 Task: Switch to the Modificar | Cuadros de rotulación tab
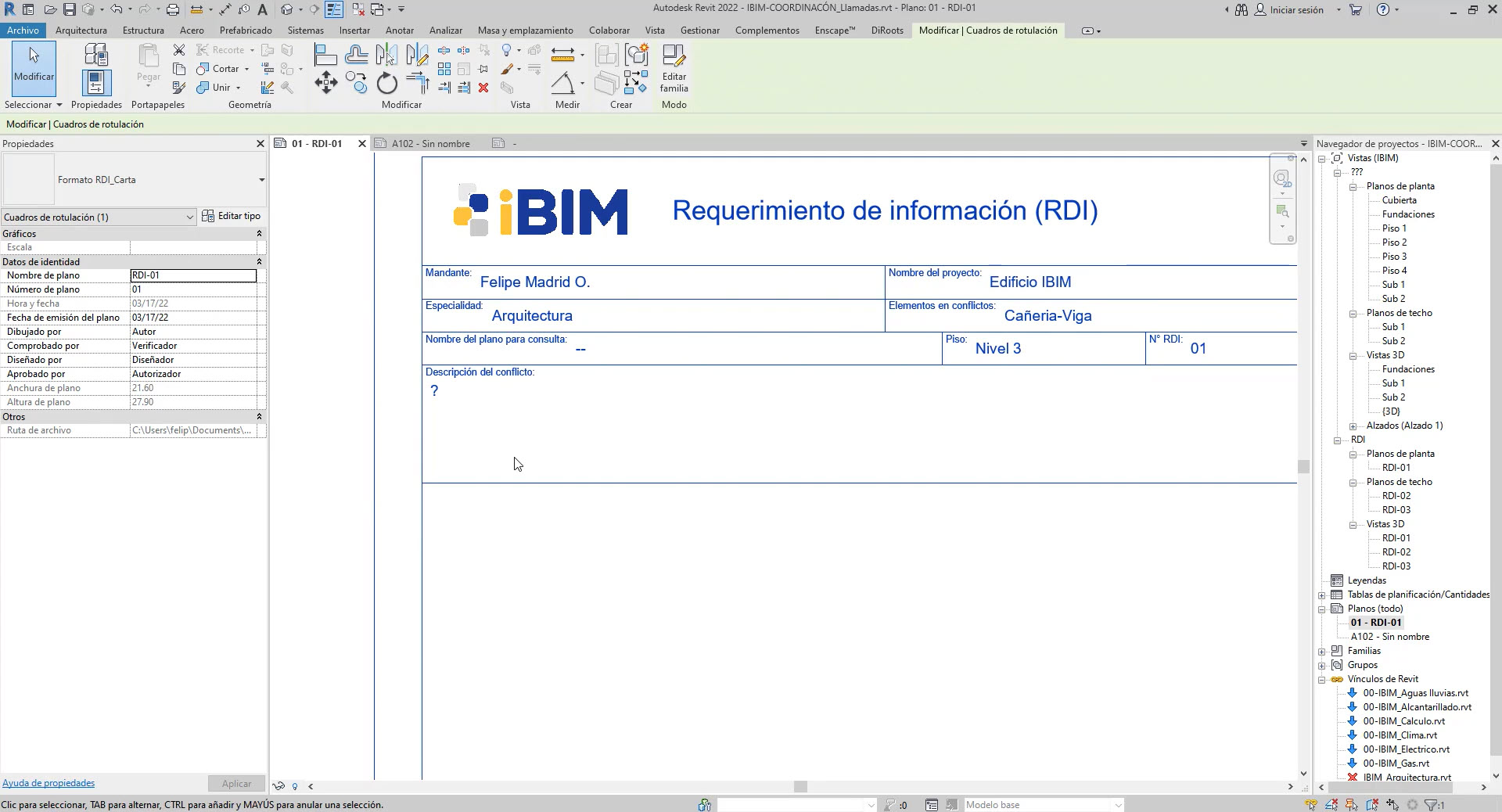pyautogui.click(x=987, y=31)
